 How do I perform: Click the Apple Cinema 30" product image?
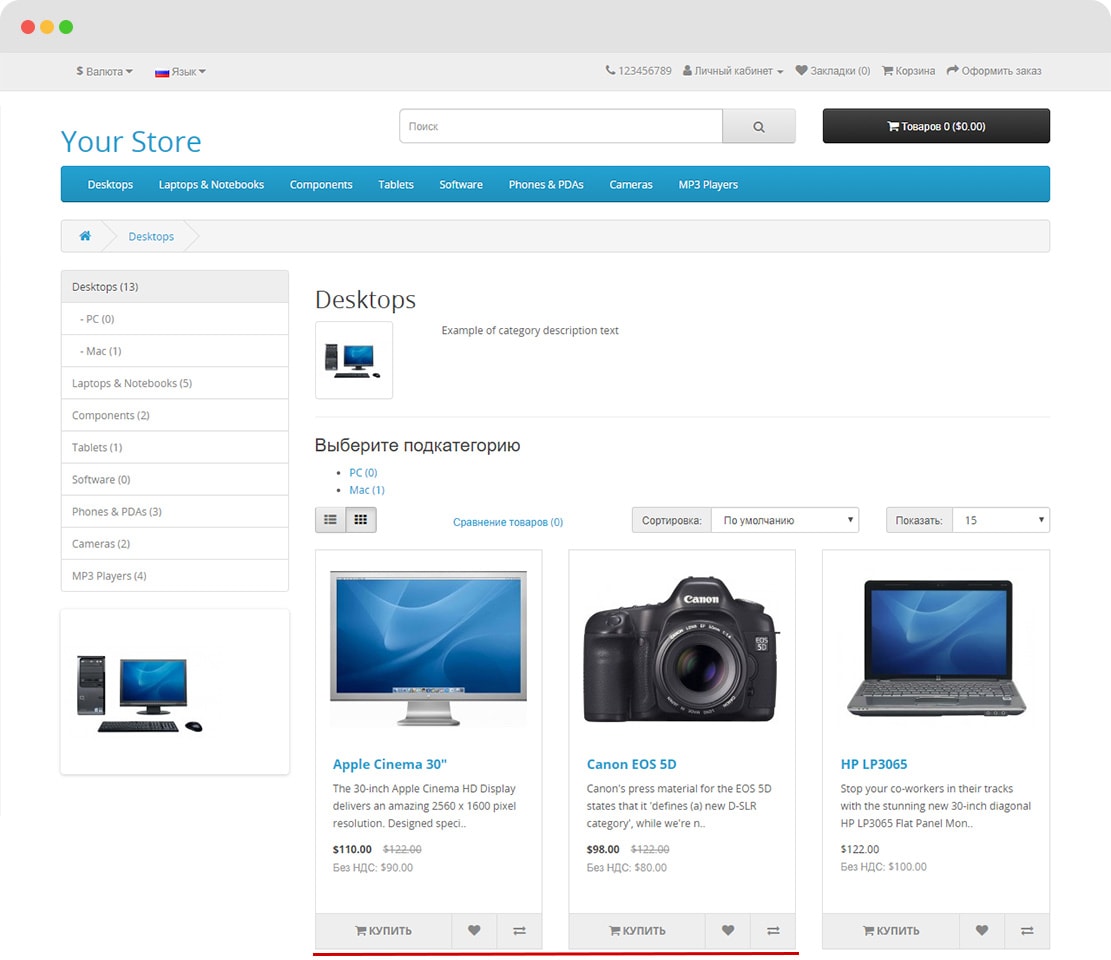[428, 648]
